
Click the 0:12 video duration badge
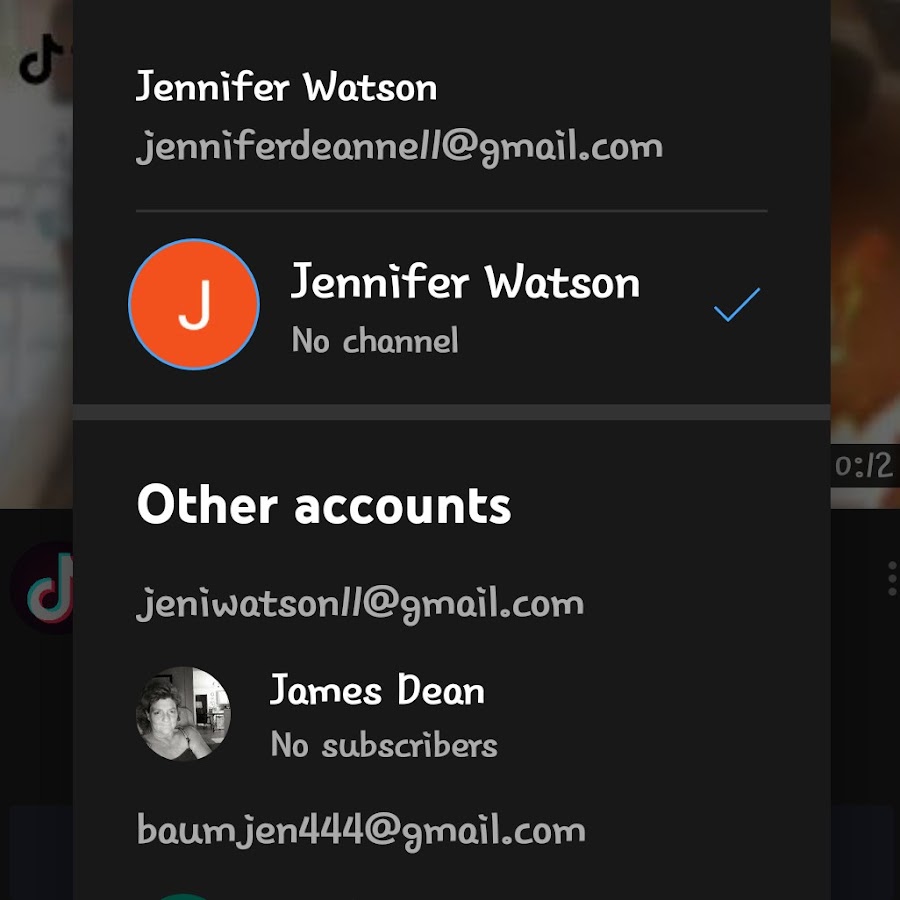pyautogui.click(x=864, y=465)
